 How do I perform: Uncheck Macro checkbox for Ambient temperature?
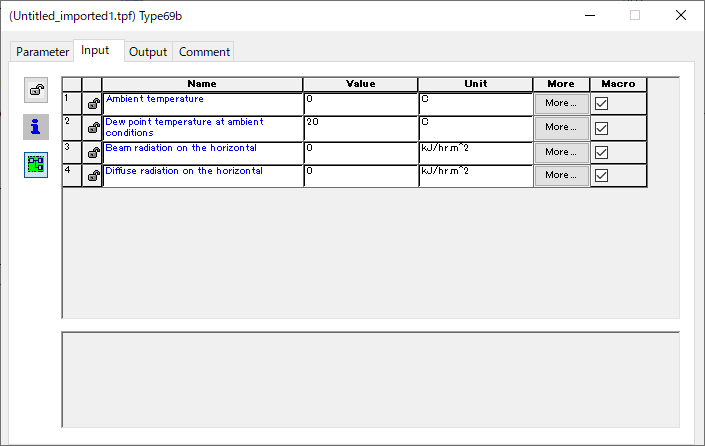[x=601, y=103]
